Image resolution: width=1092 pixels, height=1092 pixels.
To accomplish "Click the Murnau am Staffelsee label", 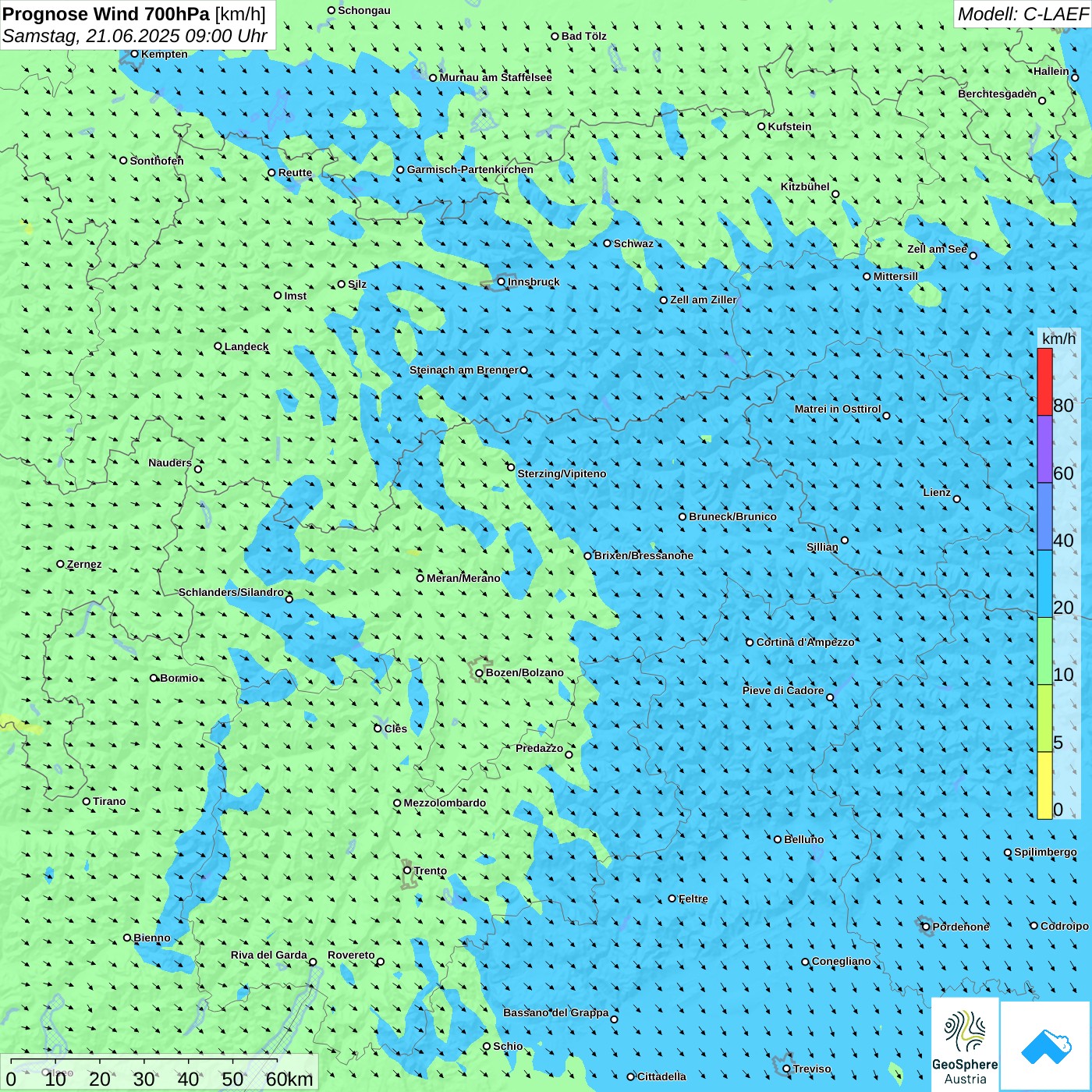I will pyautogui.click(x=495, y=77).
